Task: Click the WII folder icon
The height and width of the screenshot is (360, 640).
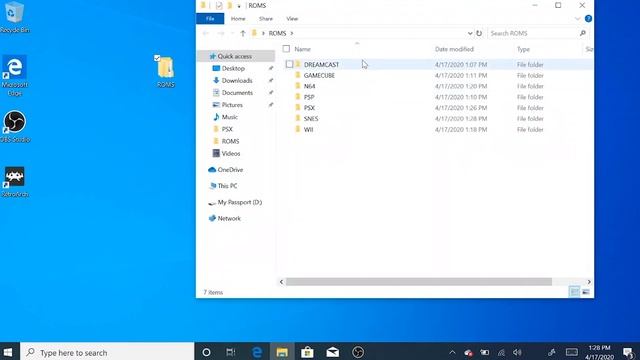Action: 298,129
